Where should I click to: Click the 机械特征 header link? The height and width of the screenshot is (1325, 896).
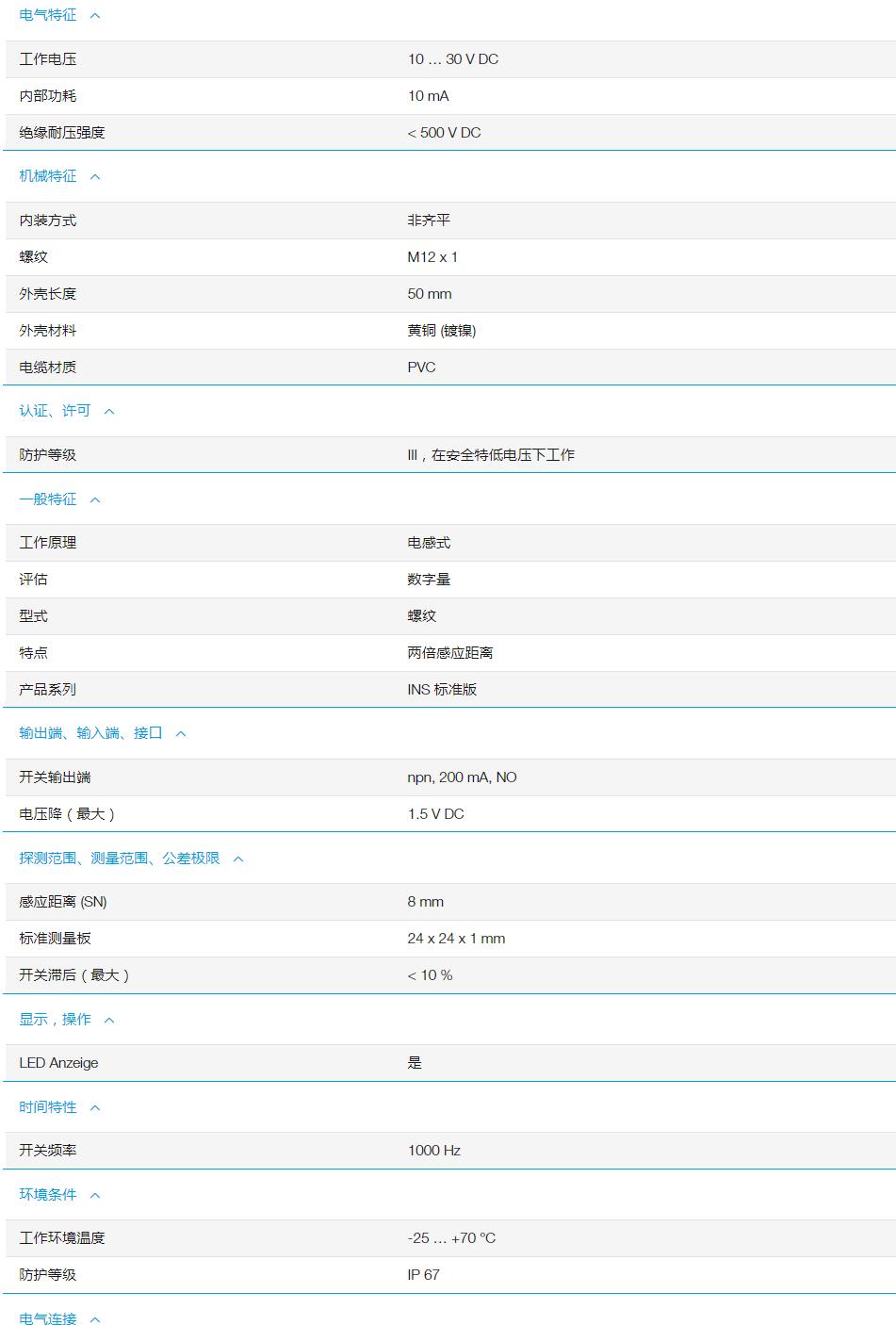(x=43, y=176)
